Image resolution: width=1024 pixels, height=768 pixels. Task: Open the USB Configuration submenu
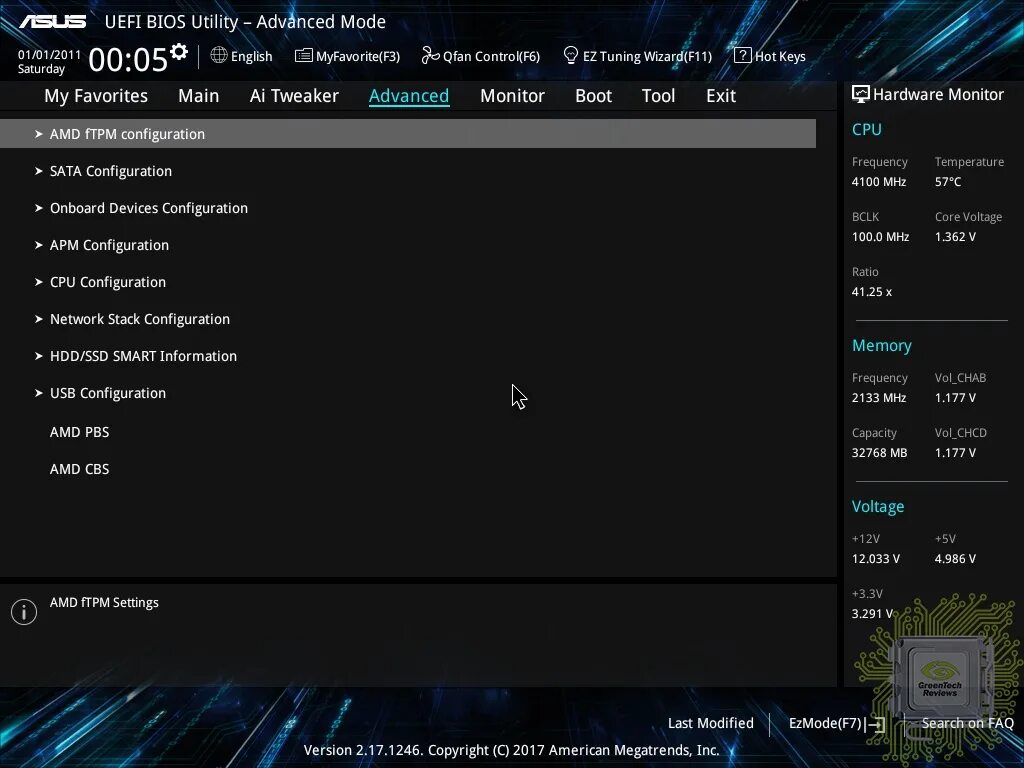coord(108,393)
